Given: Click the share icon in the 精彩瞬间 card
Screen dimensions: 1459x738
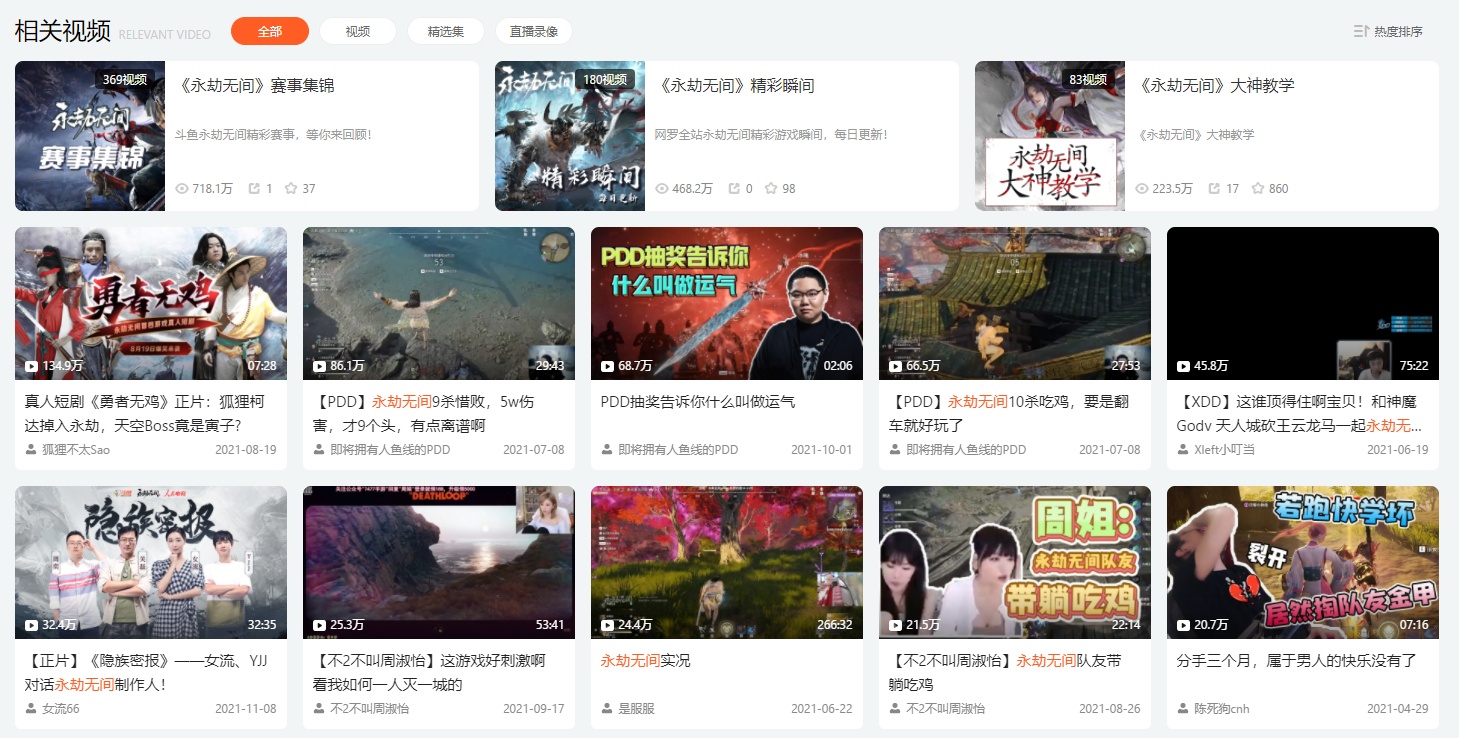Looking at the screenshot, I should pyautogui.click(x=734, y=188).
